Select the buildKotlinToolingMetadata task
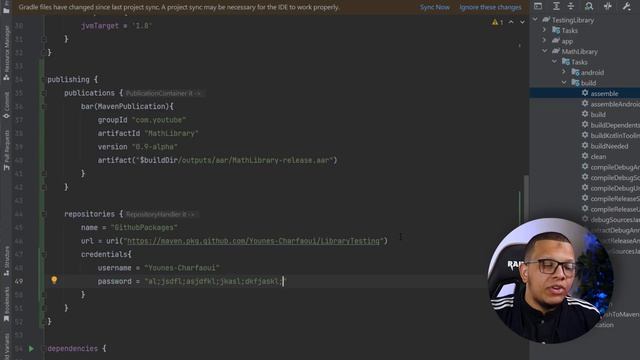640x360 pixels. 615,136
